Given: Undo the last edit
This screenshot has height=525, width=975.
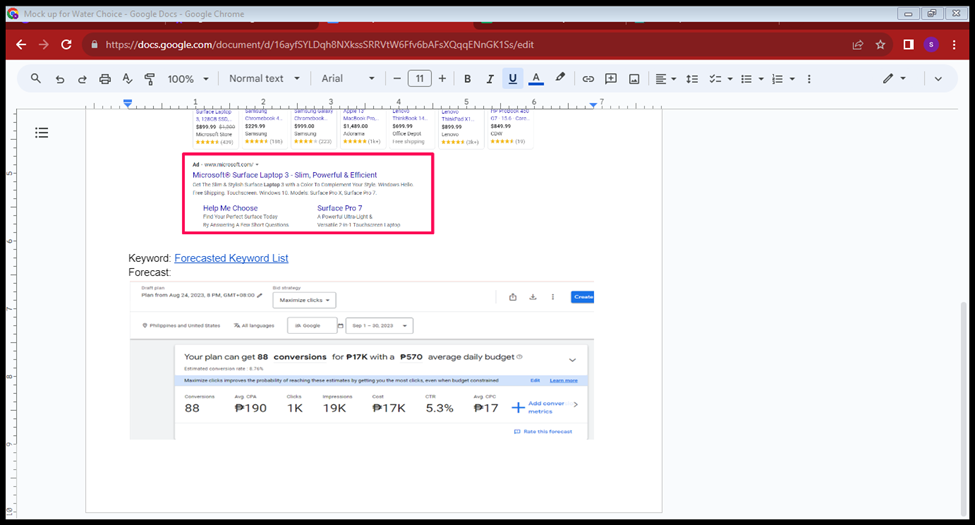Looking at the screenshot, I should 60,79.
